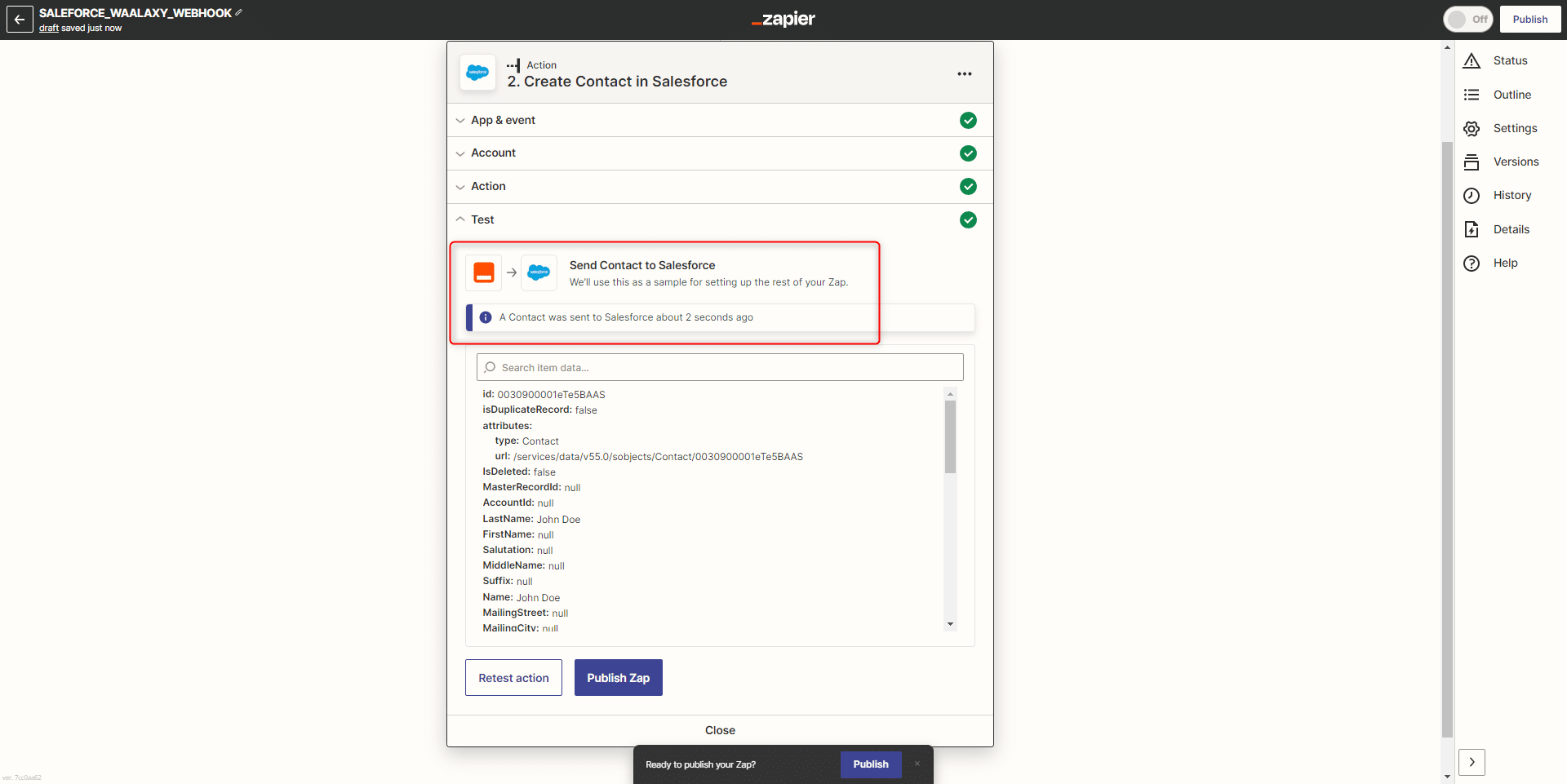This screenshot has height=784, width=1567.
Task: Click the editor's vertical scrollbar
Action: 1447,441
